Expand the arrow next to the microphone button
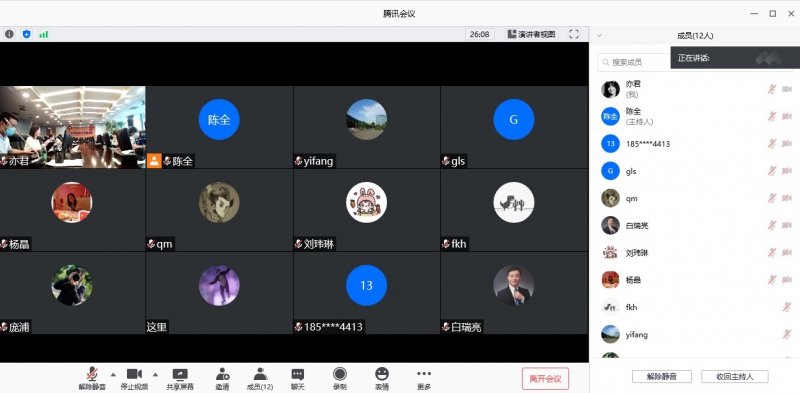This screenshot has height=393, width=800. click(x=113, y=374)
